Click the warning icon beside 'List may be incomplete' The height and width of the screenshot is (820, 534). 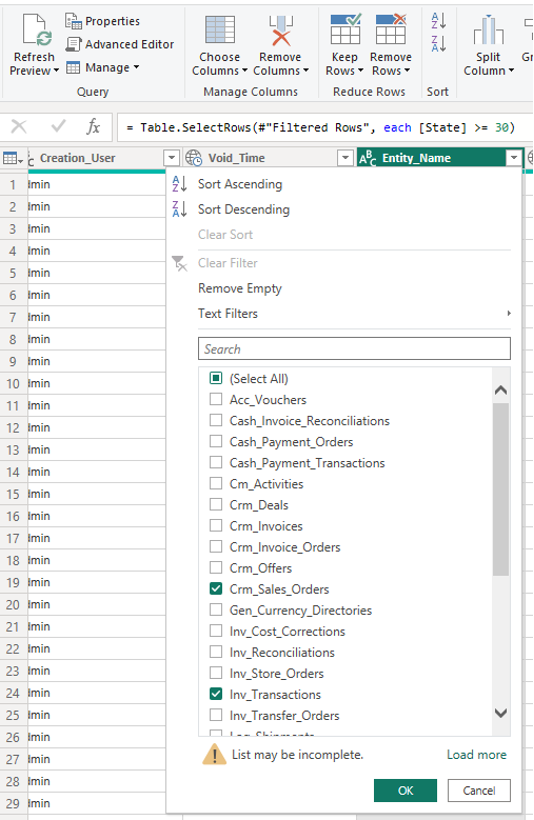click(x=214, y=755)
